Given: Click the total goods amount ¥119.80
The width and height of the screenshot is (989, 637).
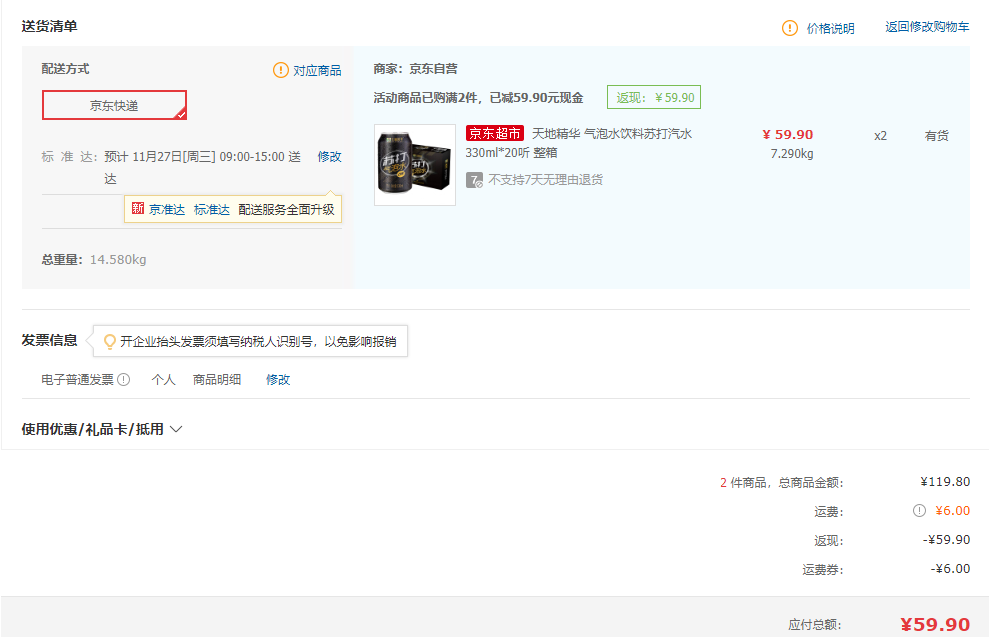Looking at the screenshot, I should [x=945, y=482].
